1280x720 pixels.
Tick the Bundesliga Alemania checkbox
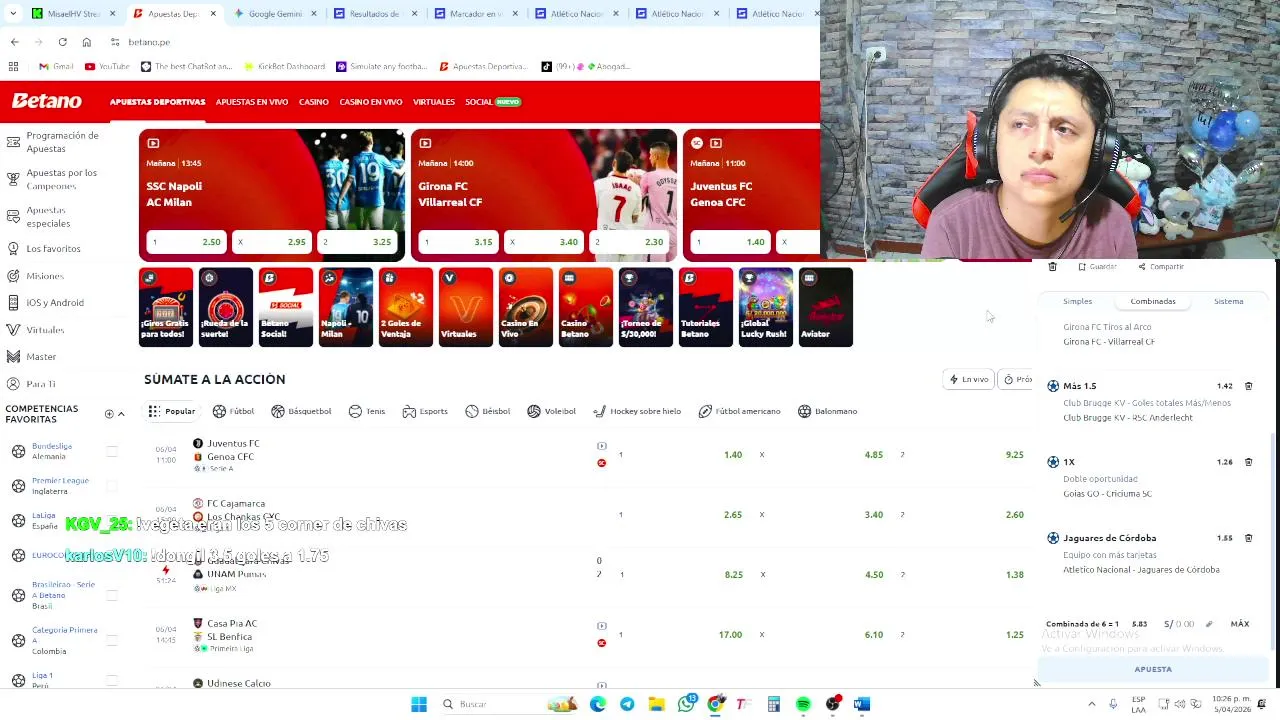coord(112,451)
